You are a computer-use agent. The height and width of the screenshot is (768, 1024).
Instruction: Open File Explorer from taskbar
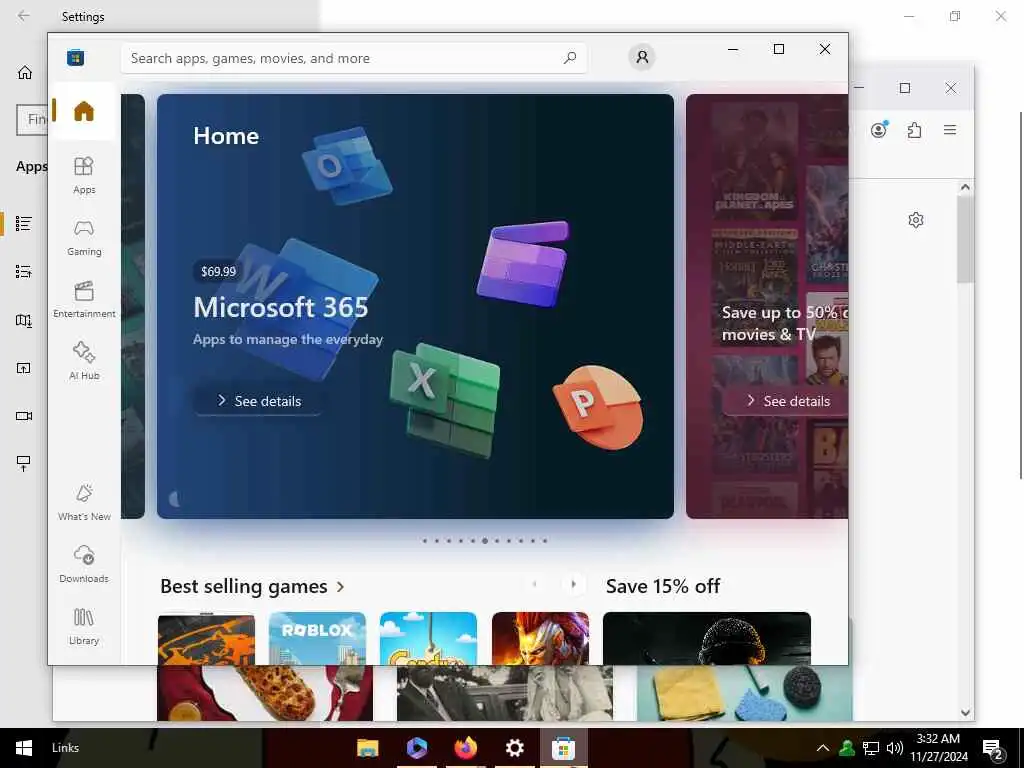[x=368, y=748]
